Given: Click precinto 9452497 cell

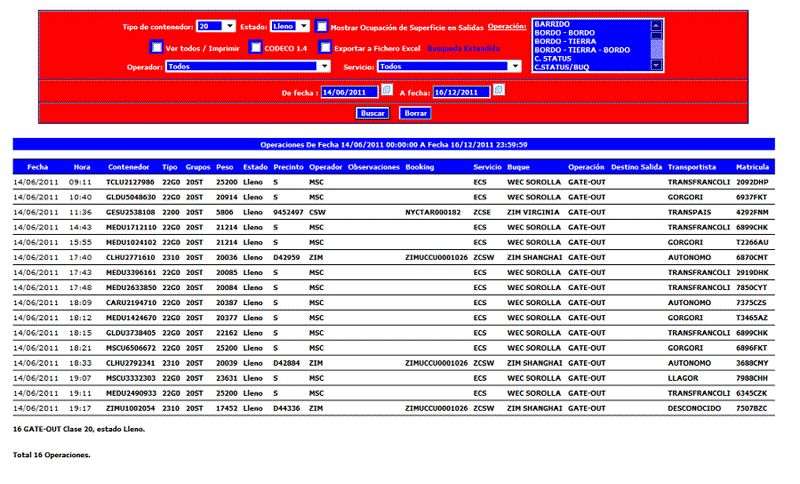Looking at the screenshot, I should pos(288,212).
